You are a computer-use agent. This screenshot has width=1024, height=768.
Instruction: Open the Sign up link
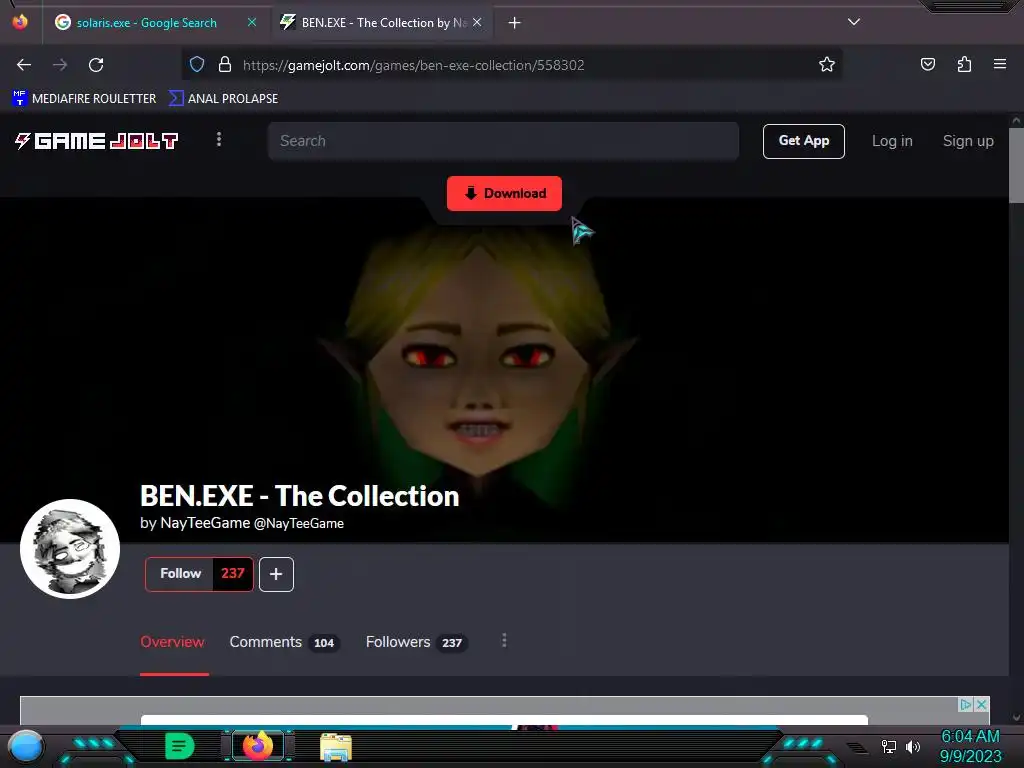(x=968, y=141)
